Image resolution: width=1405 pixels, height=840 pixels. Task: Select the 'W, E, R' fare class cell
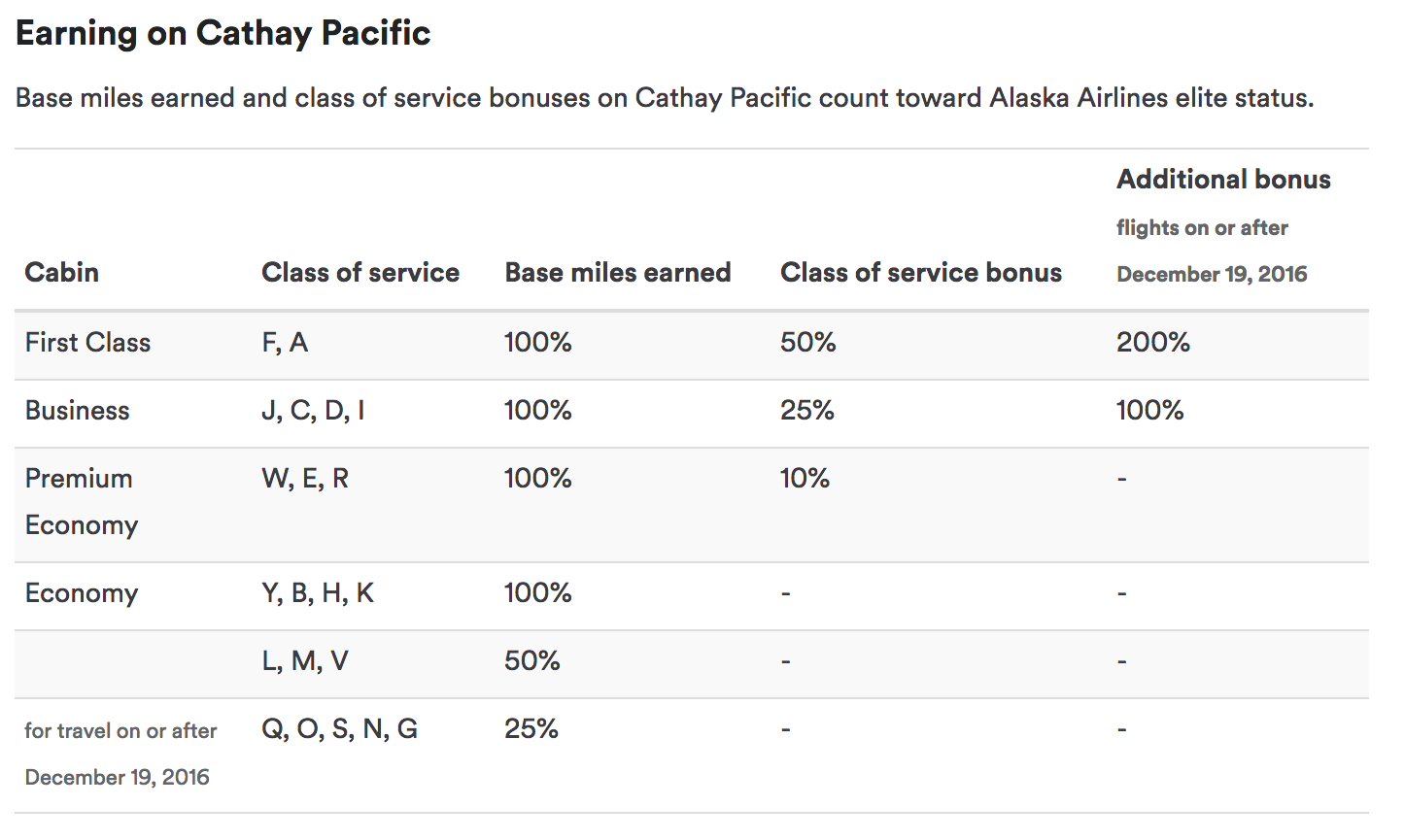(305, 478)
